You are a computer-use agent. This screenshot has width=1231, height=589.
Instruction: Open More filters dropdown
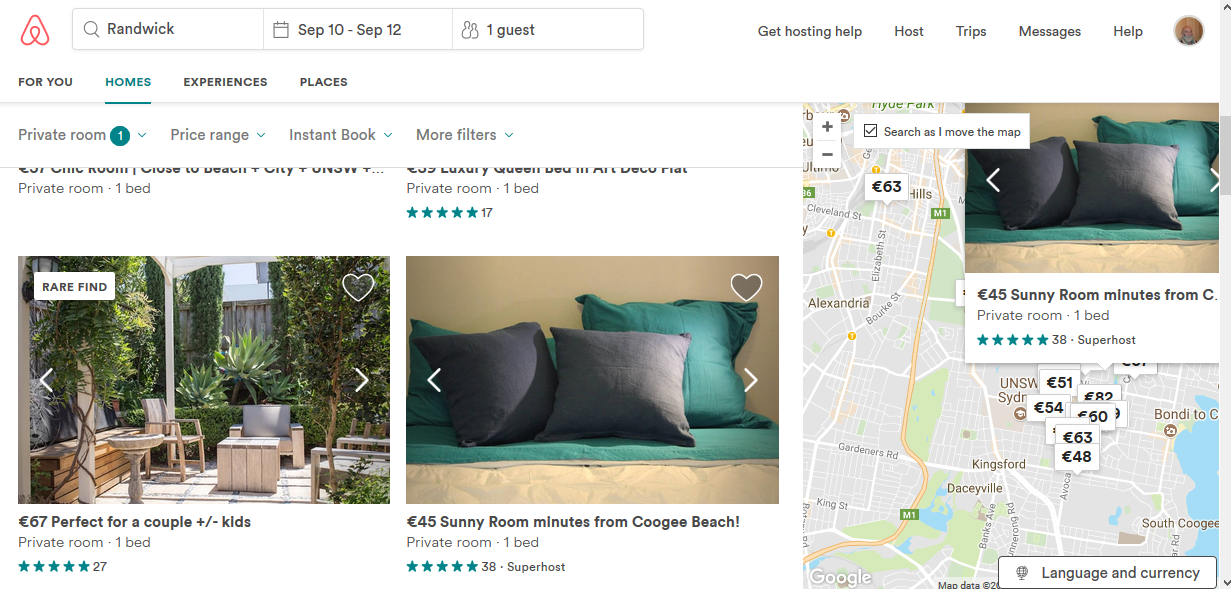(464, 135)
